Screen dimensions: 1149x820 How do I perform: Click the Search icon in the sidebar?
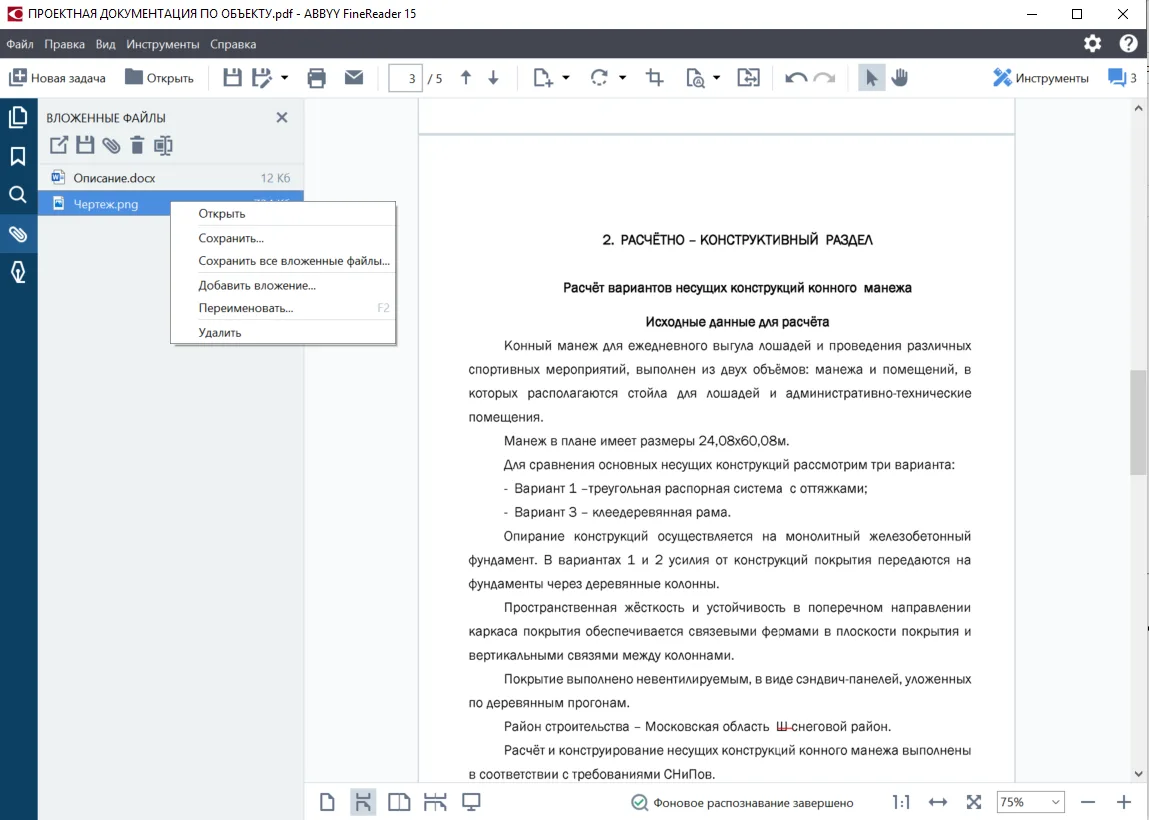pos(18,195)
